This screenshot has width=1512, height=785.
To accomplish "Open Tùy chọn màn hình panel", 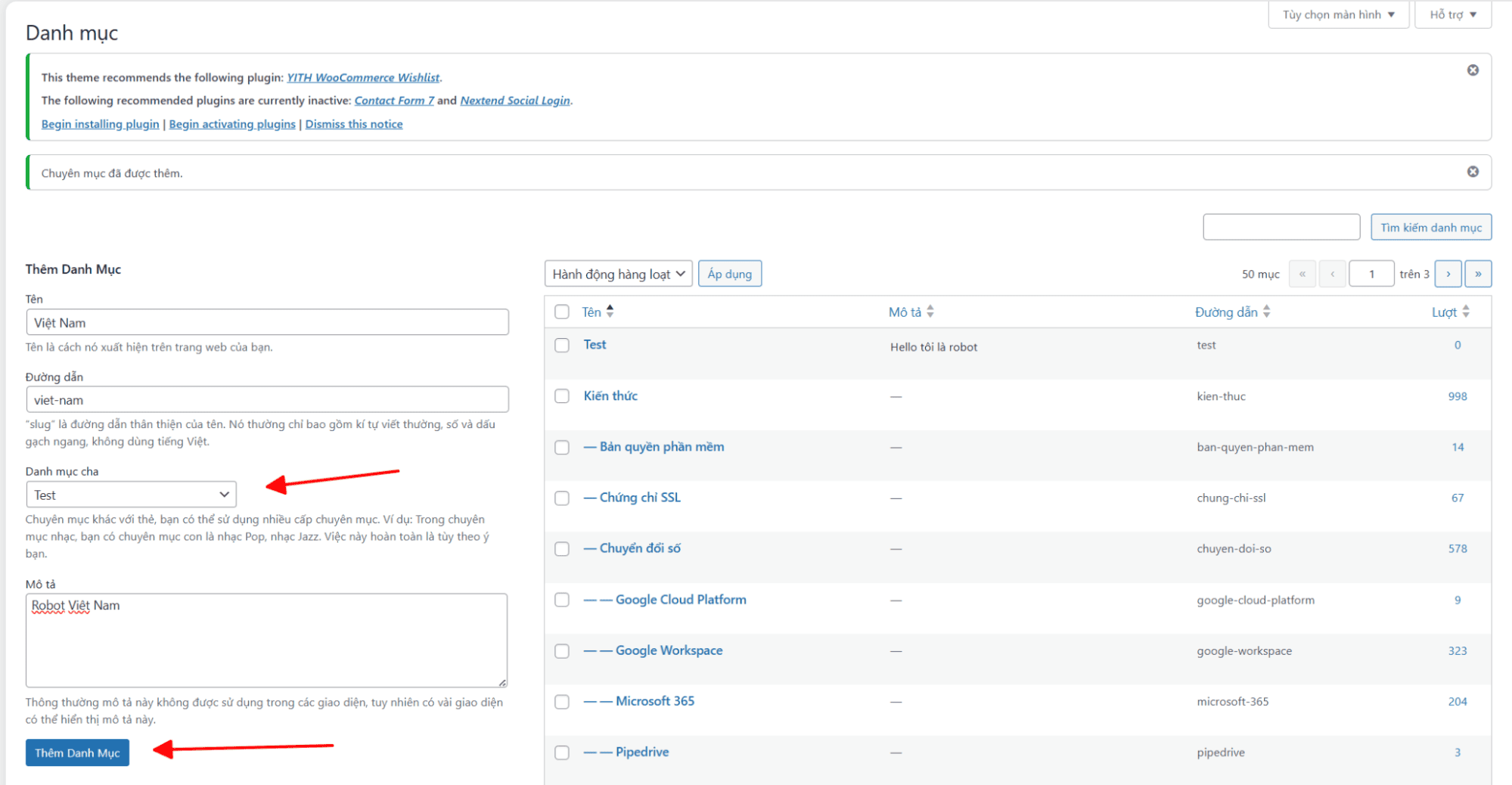I will pos(1337,14).
